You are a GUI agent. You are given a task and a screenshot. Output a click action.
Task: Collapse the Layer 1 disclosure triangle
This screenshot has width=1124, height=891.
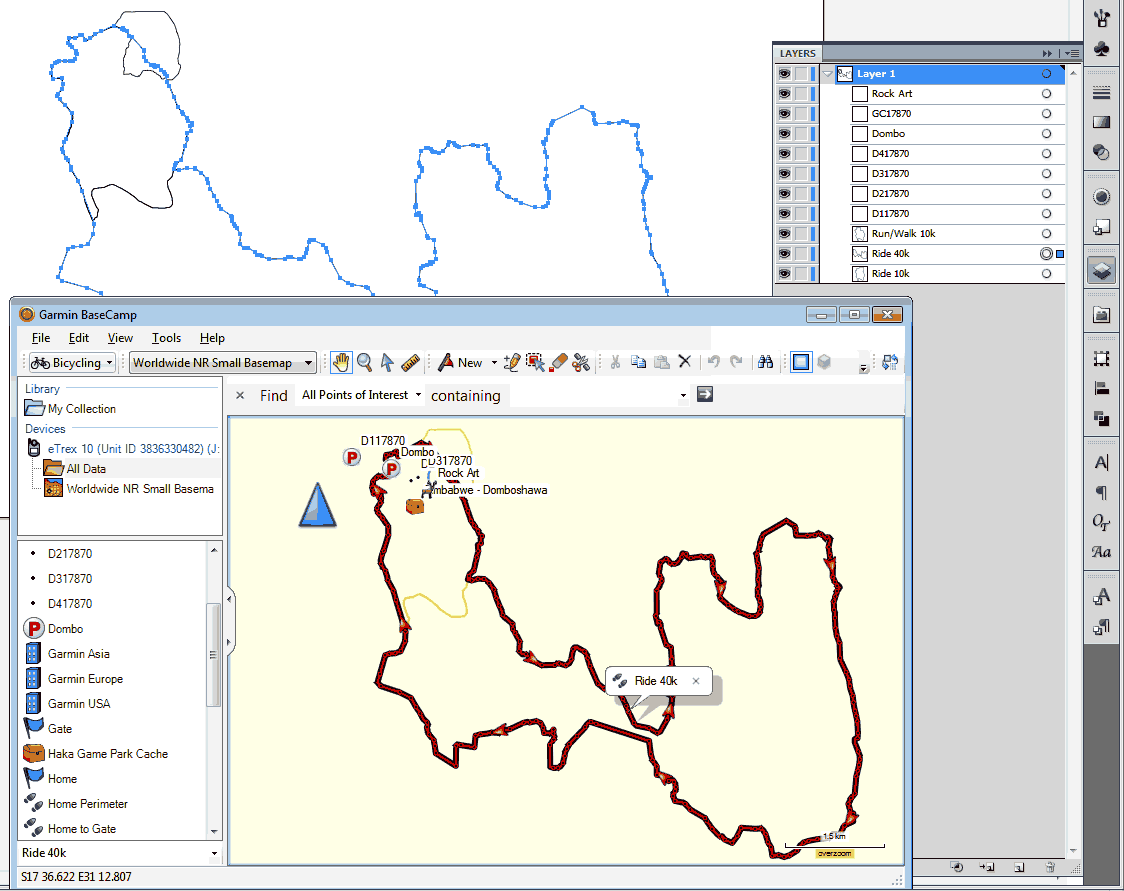828,74
